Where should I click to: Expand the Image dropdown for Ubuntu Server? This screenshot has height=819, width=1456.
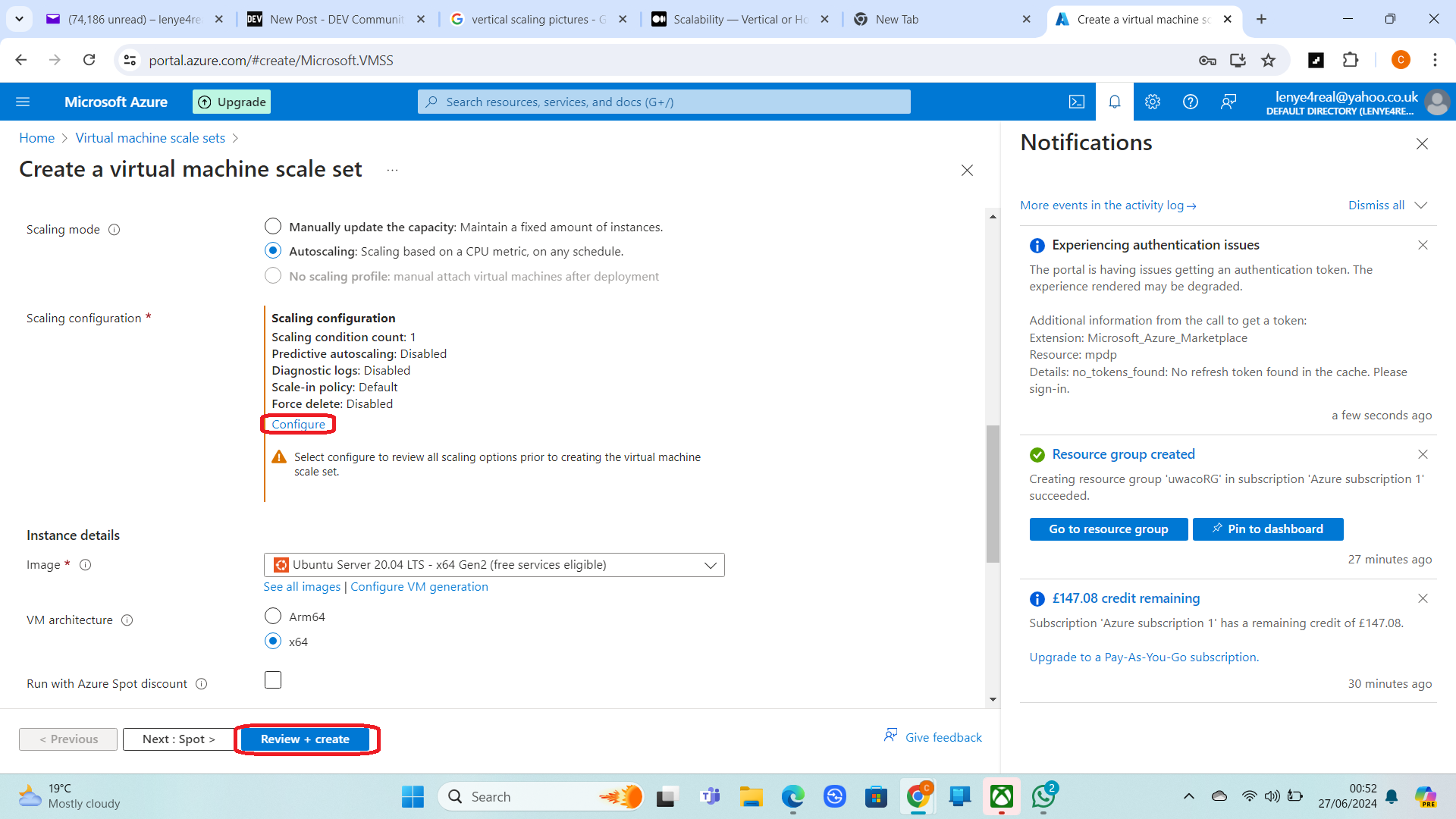pos(494,565)
